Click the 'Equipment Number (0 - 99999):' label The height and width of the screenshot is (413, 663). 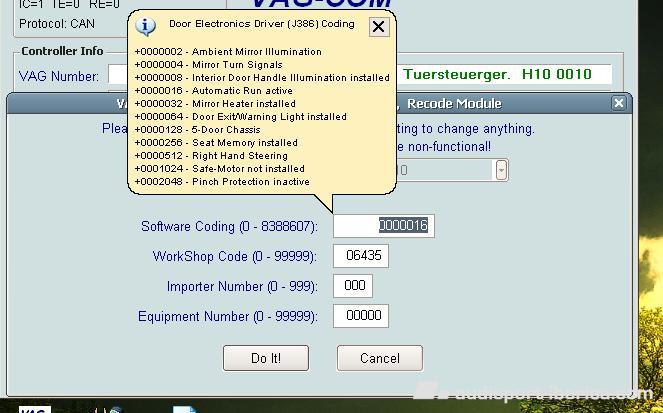point(228,317)
